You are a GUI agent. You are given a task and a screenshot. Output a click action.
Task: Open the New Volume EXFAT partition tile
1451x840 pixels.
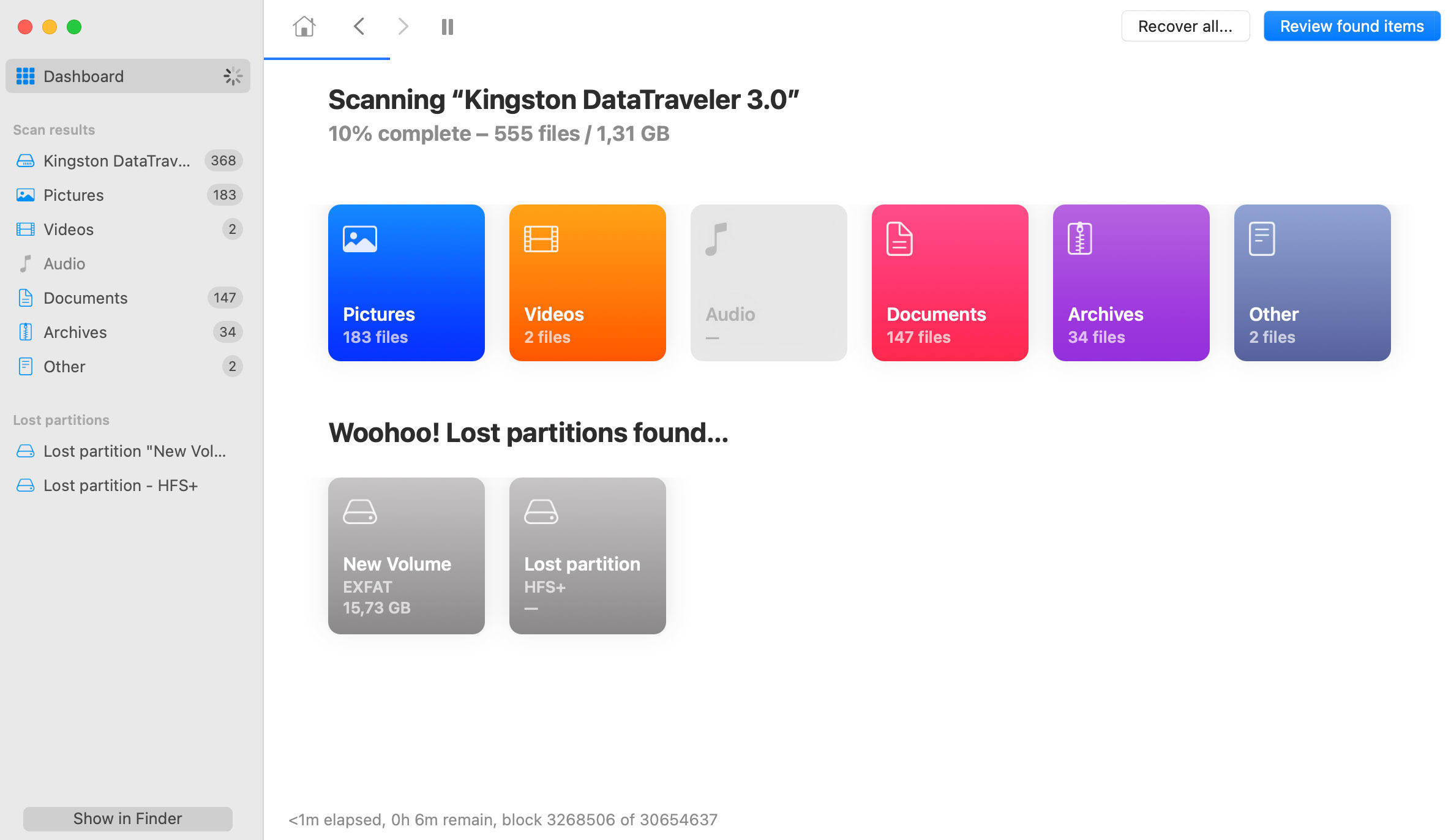406,555
